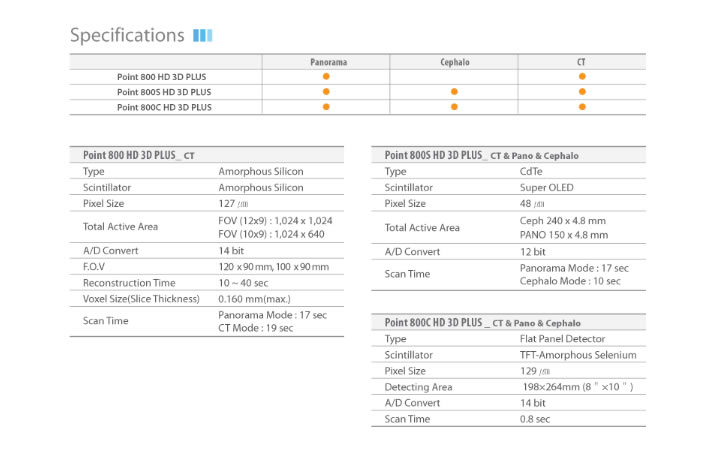The height and width of the screenshot is (468, 720).
Task: Click the Specifications heading
Action: click(127, 35)
